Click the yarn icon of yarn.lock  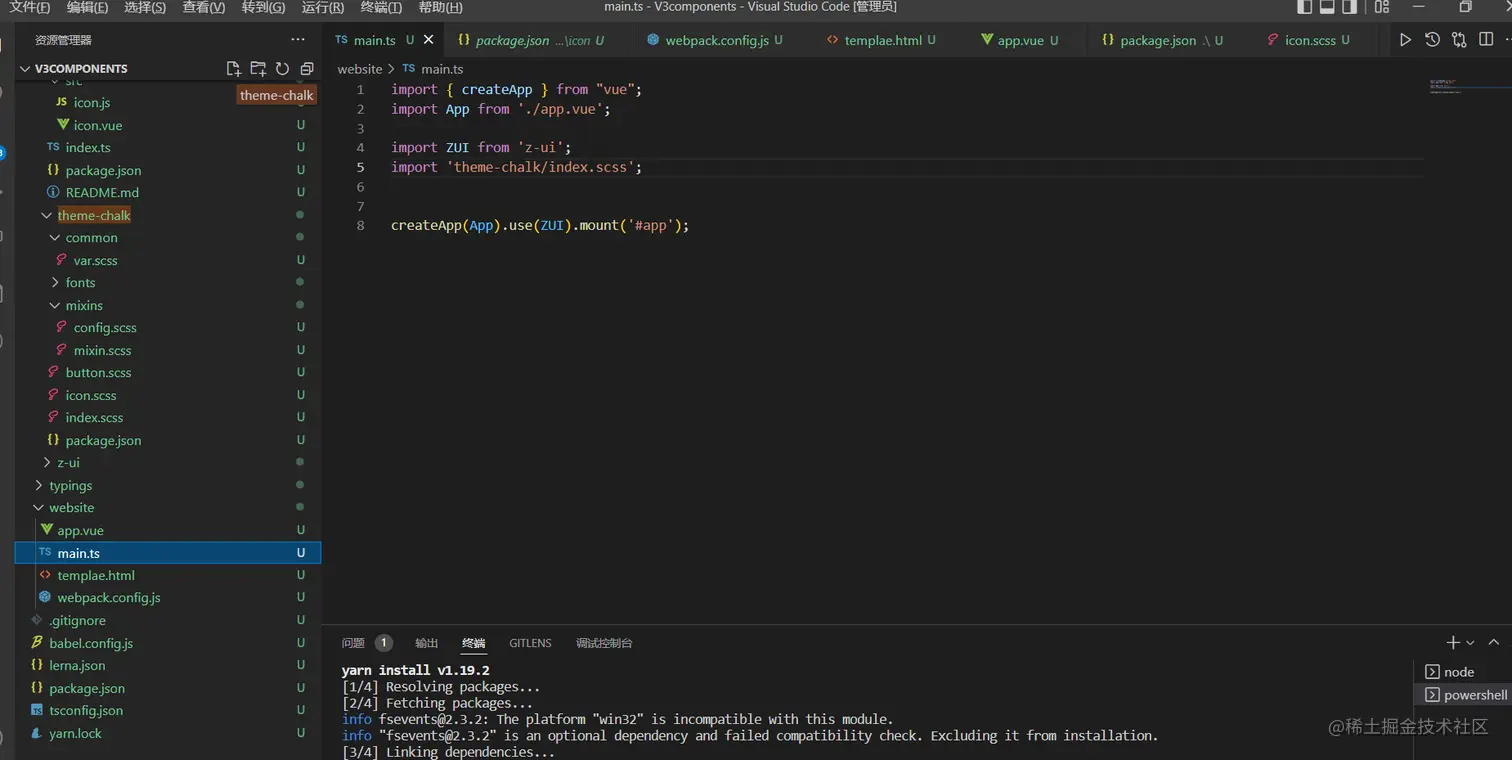(x=37, y=733)
